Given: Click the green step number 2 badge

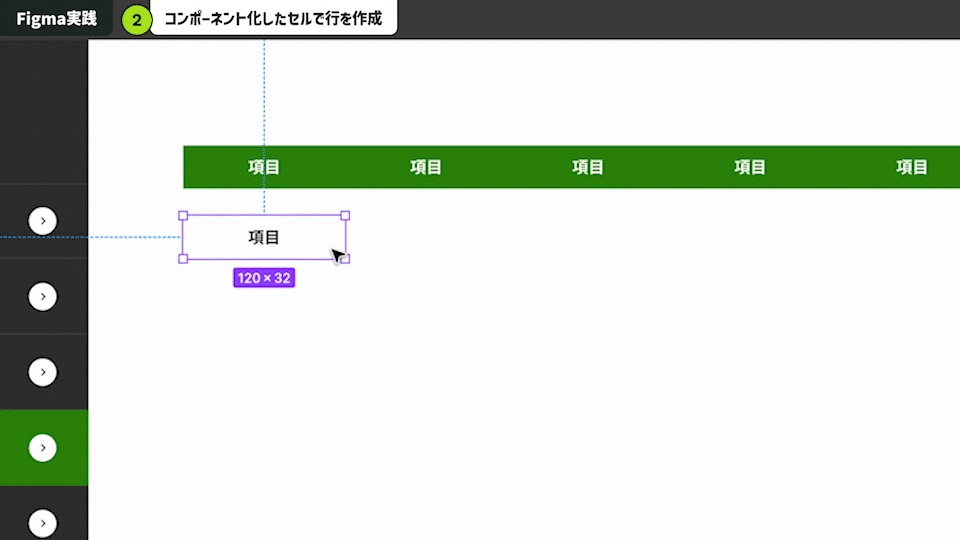Looking at the screenshot, I should point(136,20).
